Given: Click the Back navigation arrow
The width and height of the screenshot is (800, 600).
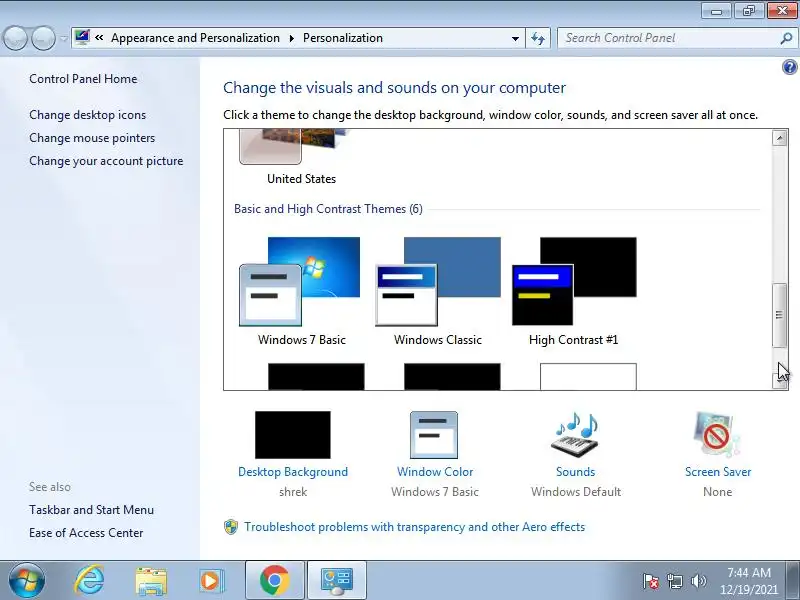Looking at the screenshot, I should [x=15, y=38].
